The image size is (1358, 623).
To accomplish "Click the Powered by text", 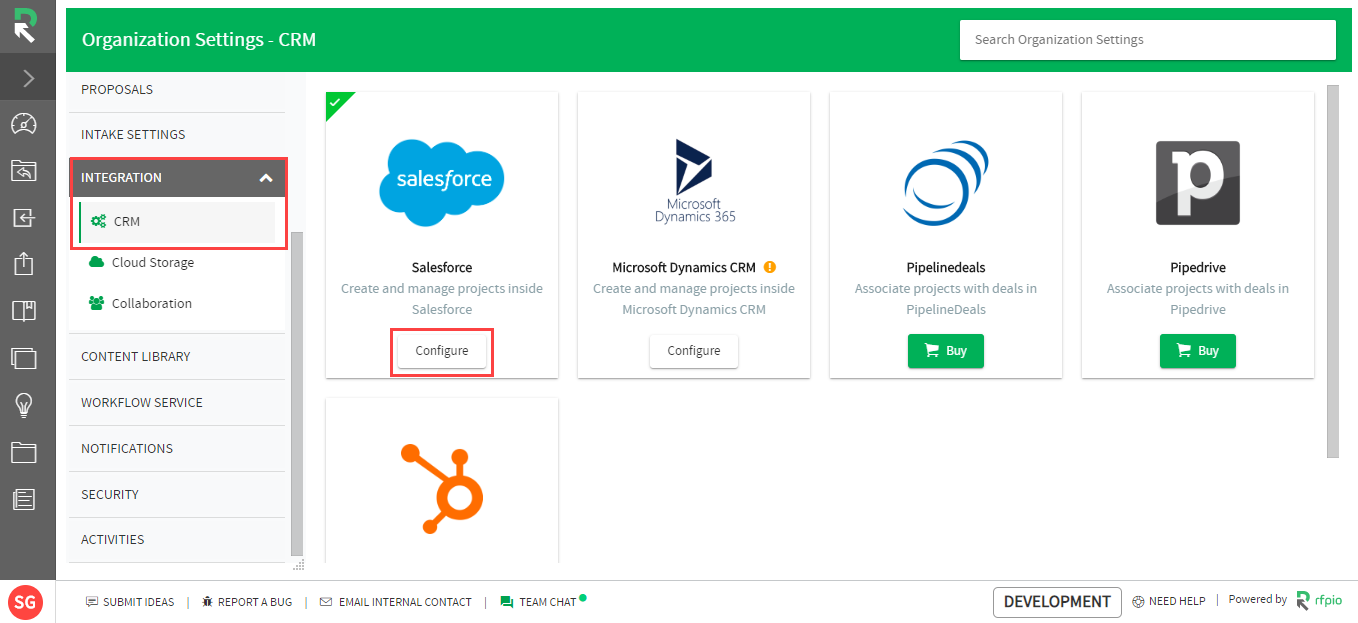I will 1258,600.
